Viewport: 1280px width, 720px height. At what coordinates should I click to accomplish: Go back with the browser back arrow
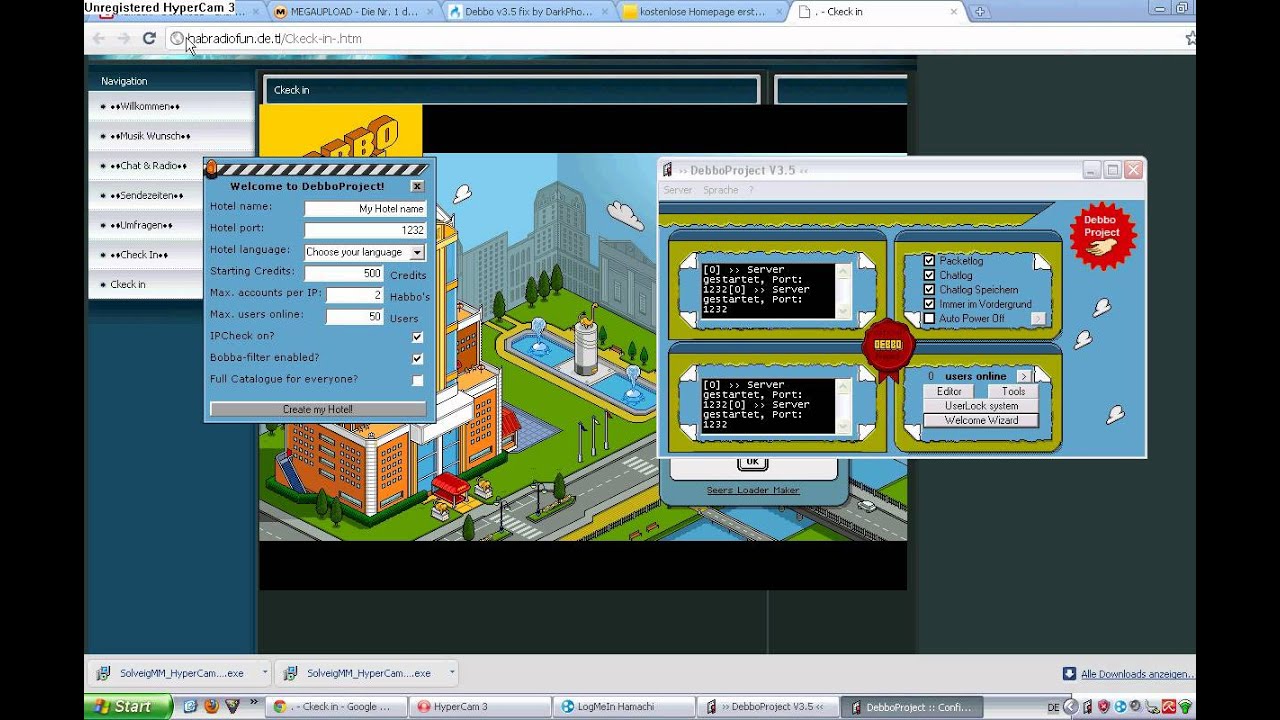[x=98, y=38]
